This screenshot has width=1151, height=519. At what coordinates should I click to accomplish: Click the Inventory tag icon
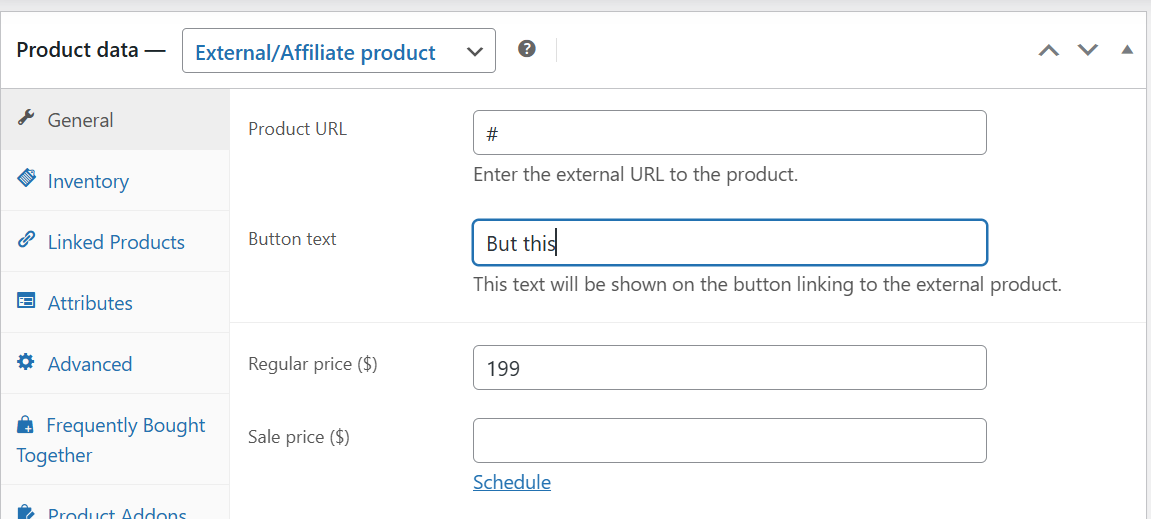click(x=26, y=179)
